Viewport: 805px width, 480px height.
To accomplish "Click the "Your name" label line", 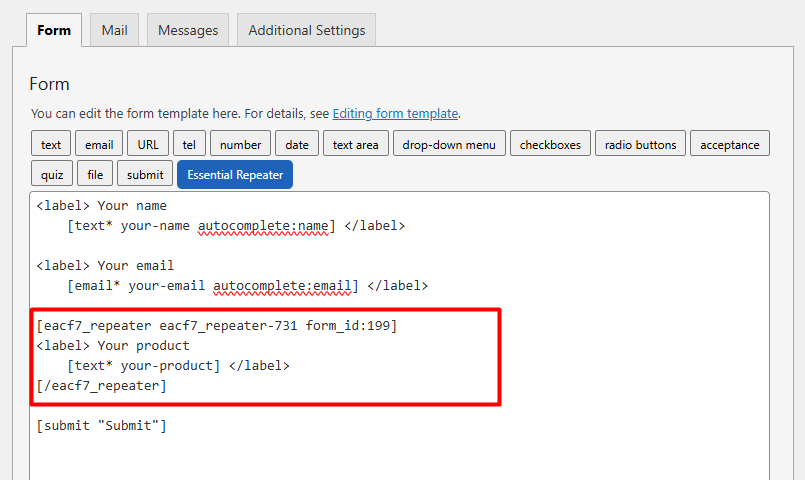I will (101, 206).
